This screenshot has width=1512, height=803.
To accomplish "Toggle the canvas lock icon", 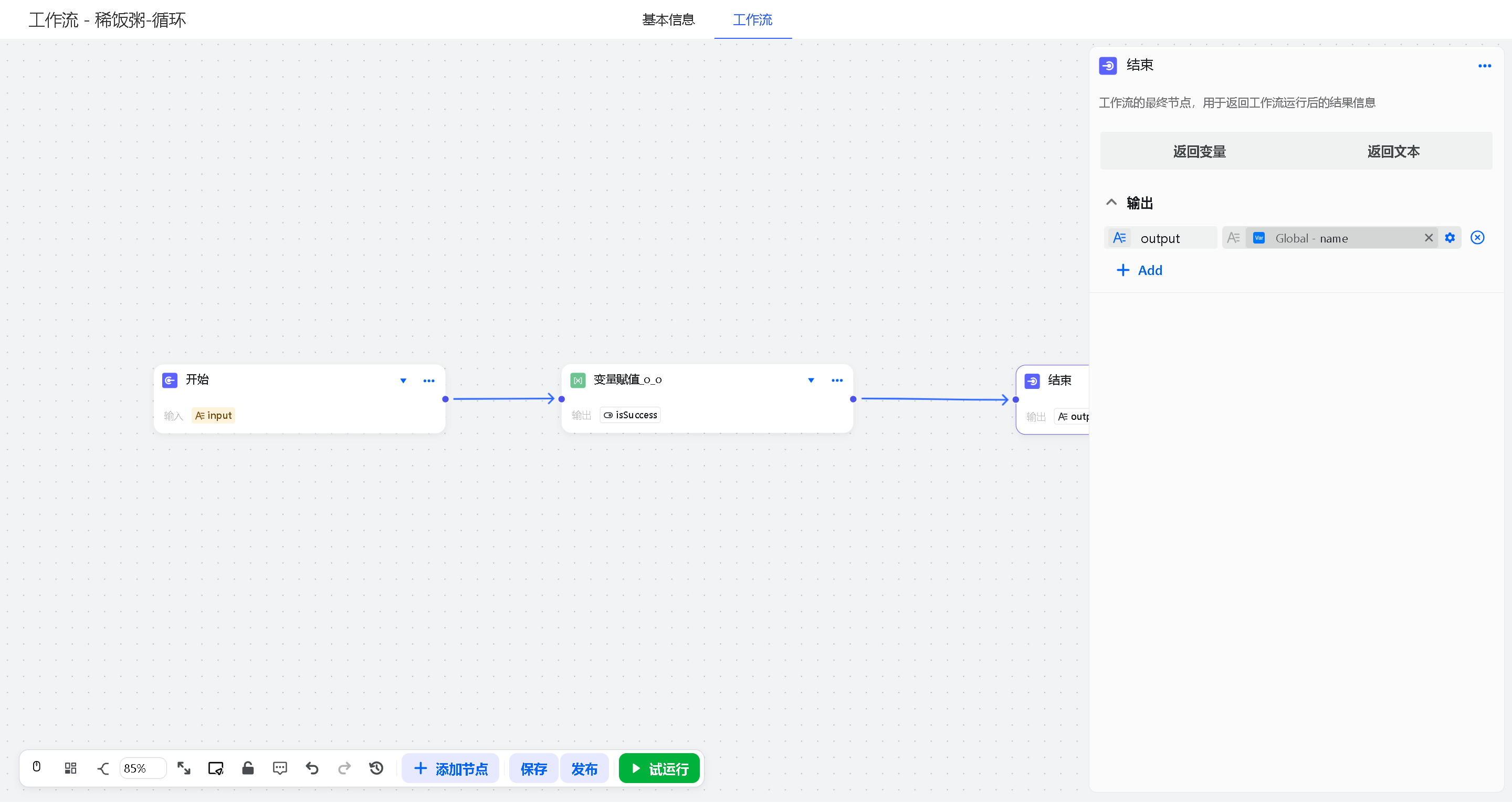I will tap(248, 768).
